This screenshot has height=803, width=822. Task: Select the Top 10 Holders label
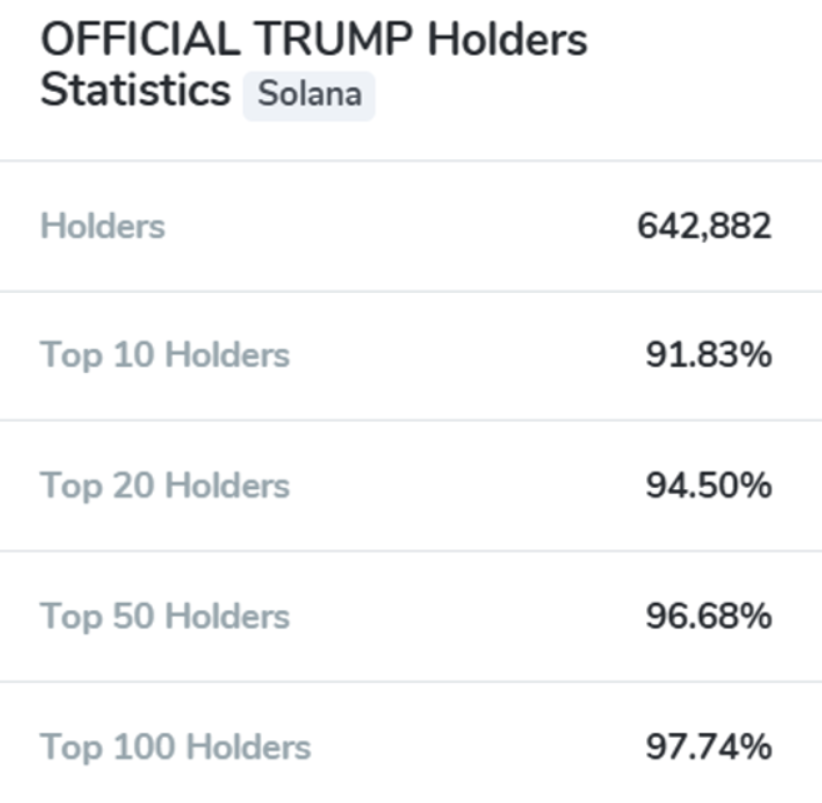point(165,355)
